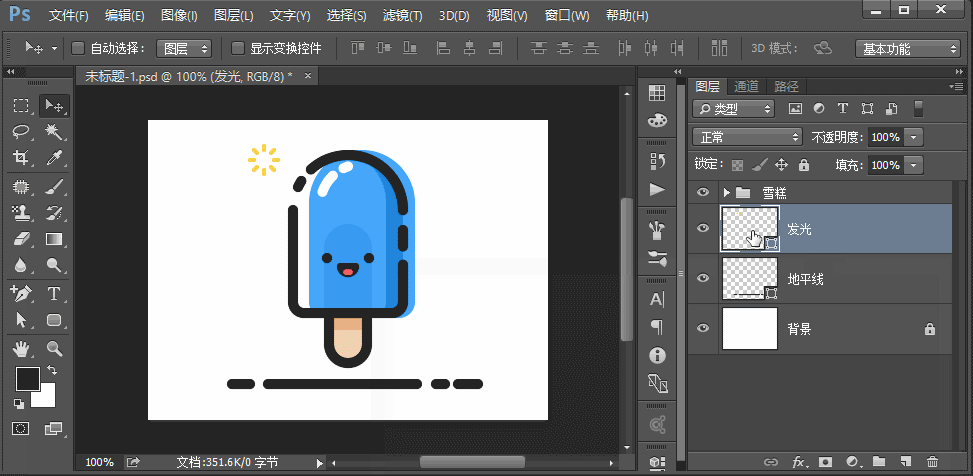Image resolution: width=973 pixels, height=476 pixels.
Task: Click the create new layer button
Action: (905, 462)
